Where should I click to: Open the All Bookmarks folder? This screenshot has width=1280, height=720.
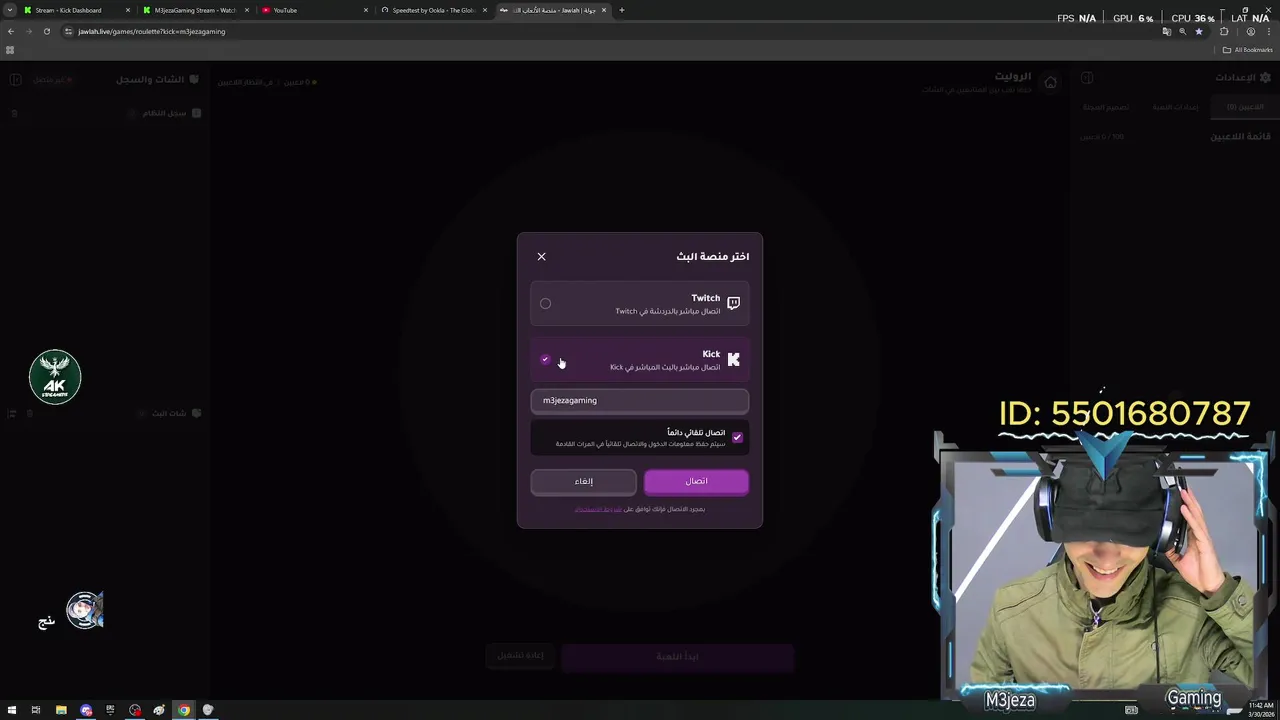pos(1248,50)
